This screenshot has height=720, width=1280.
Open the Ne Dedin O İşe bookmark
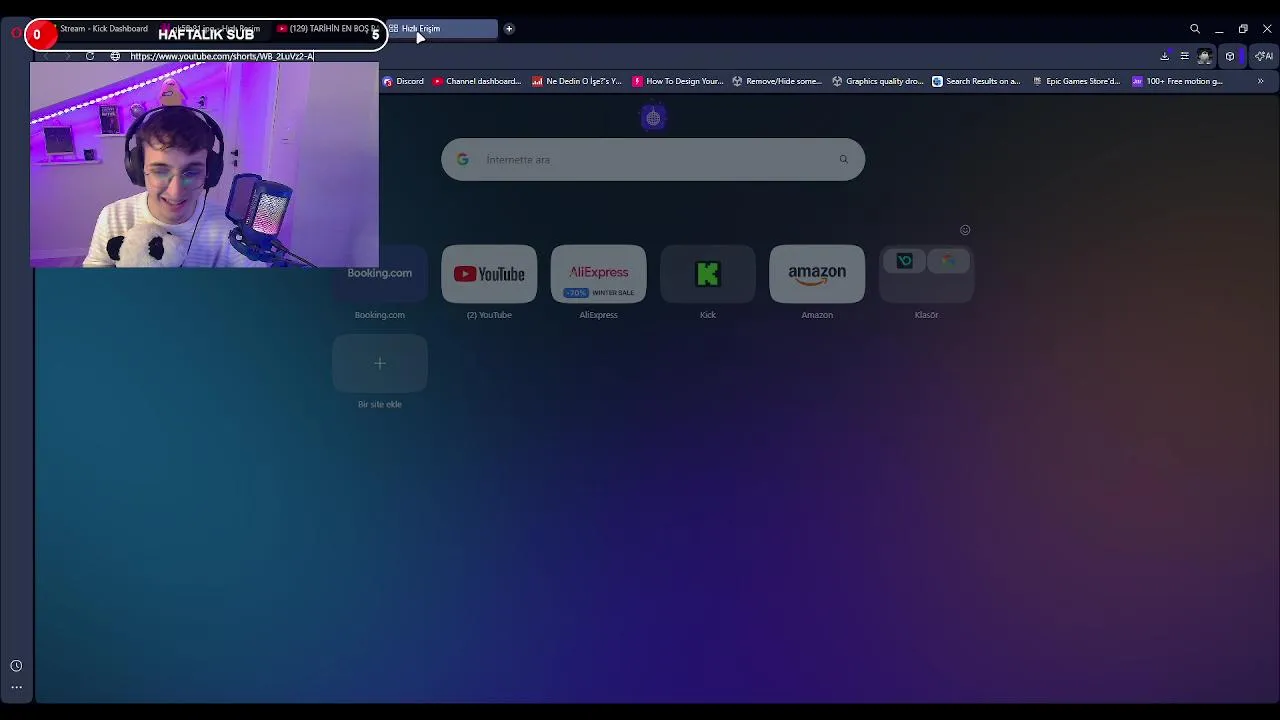577,81
